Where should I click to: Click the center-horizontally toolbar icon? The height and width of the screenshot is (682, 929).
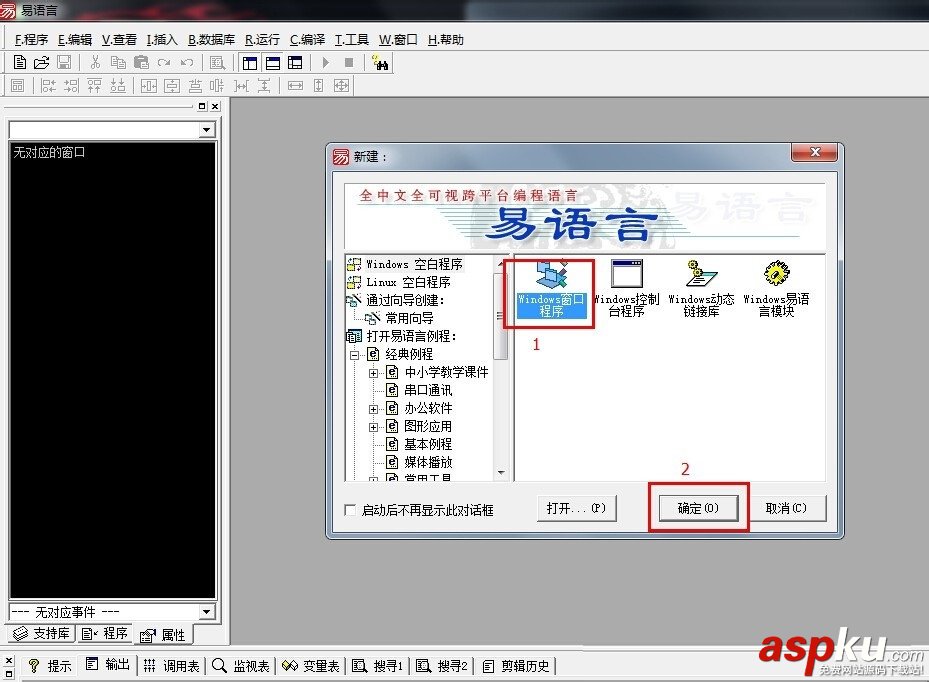tap(148, 86)
